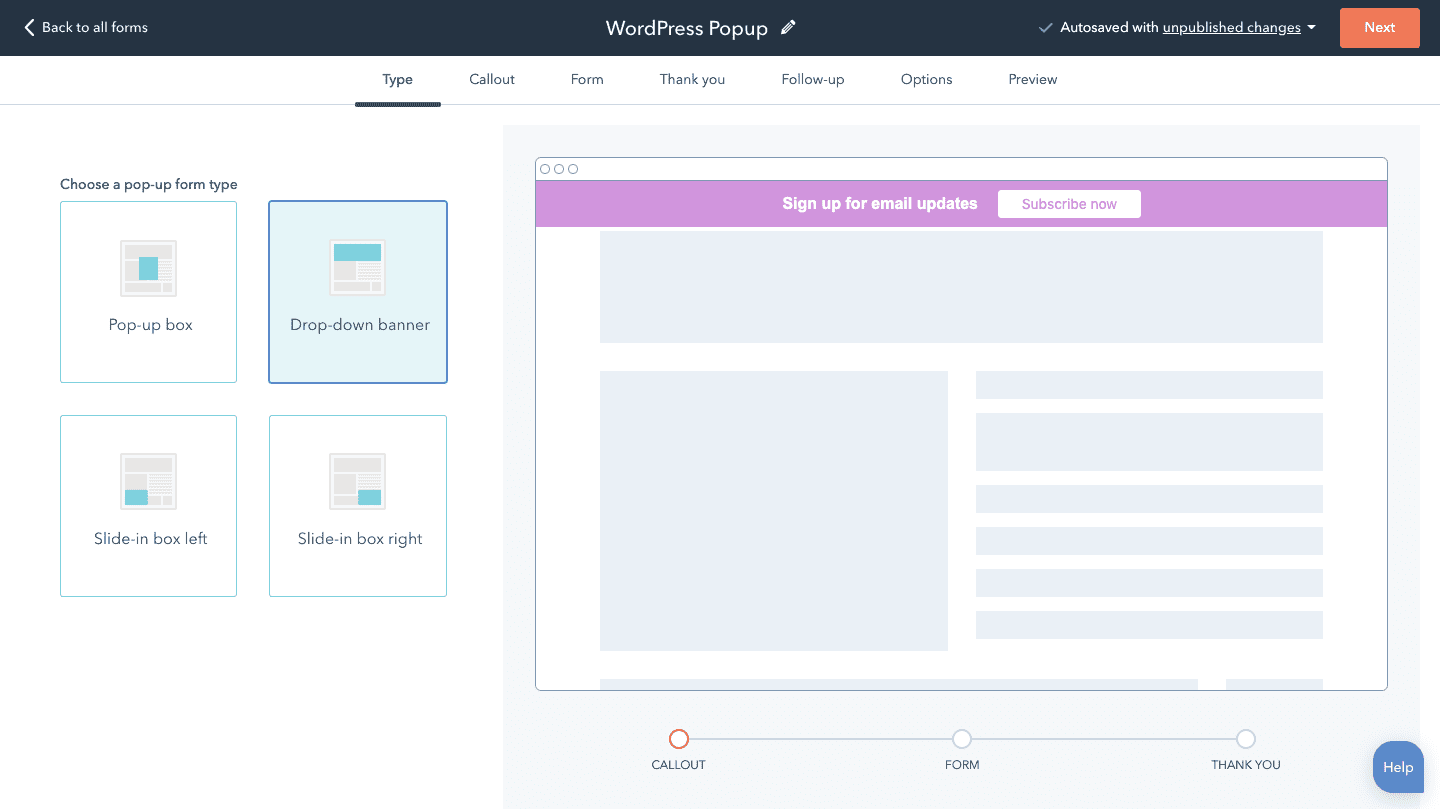This screenshot has width=1440, height=809.
Task: Open the autosave status dropdown arrow
Action: point(1311,28)
